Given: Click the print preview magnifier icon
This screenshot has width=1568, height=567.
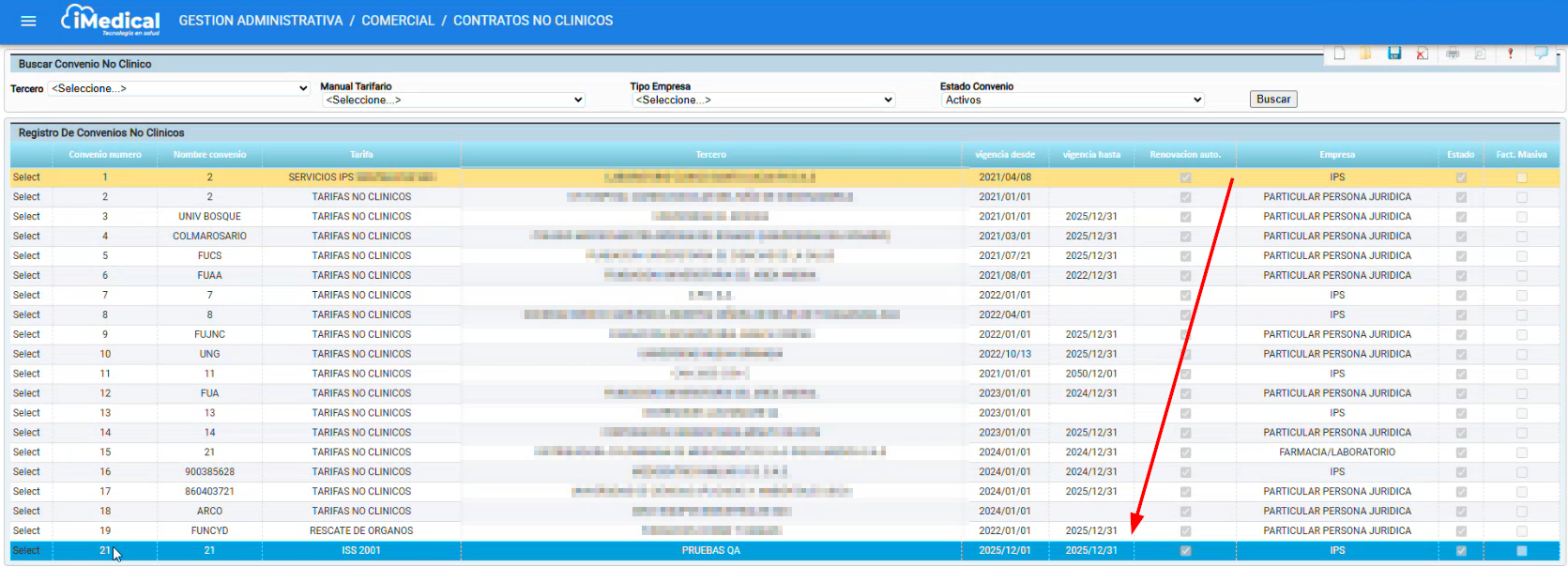Looking at the screenshot, I should point(1480,54).
